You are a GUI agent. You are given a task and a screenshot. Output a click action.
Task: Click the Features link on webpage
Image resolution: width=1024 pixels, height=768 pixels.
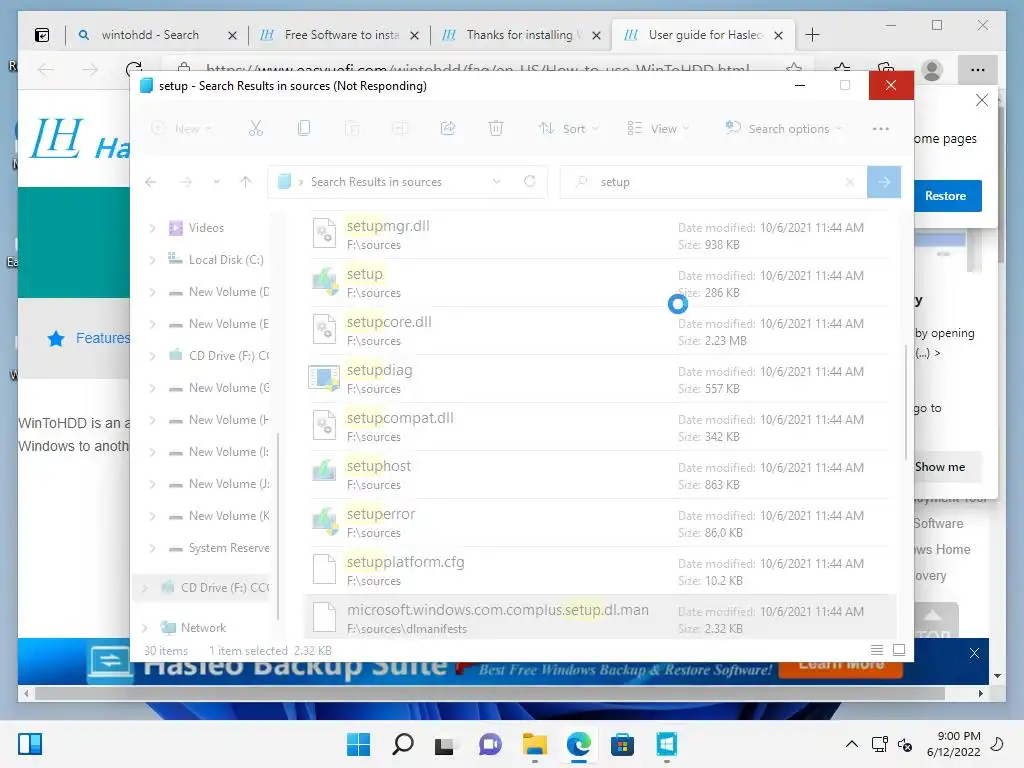coord(102,338)
